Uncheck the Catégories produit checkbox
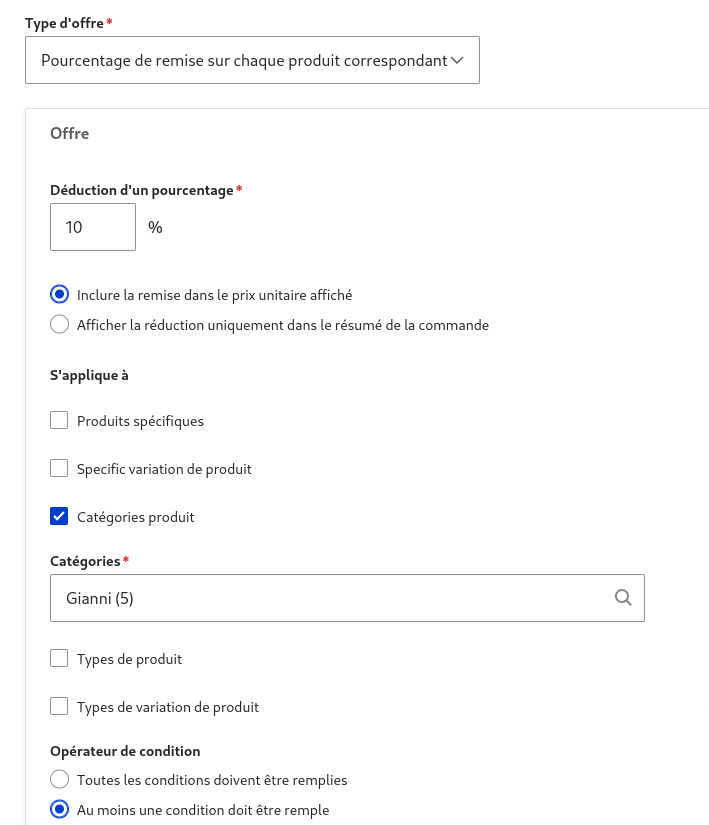 click(x=59, y=517)
